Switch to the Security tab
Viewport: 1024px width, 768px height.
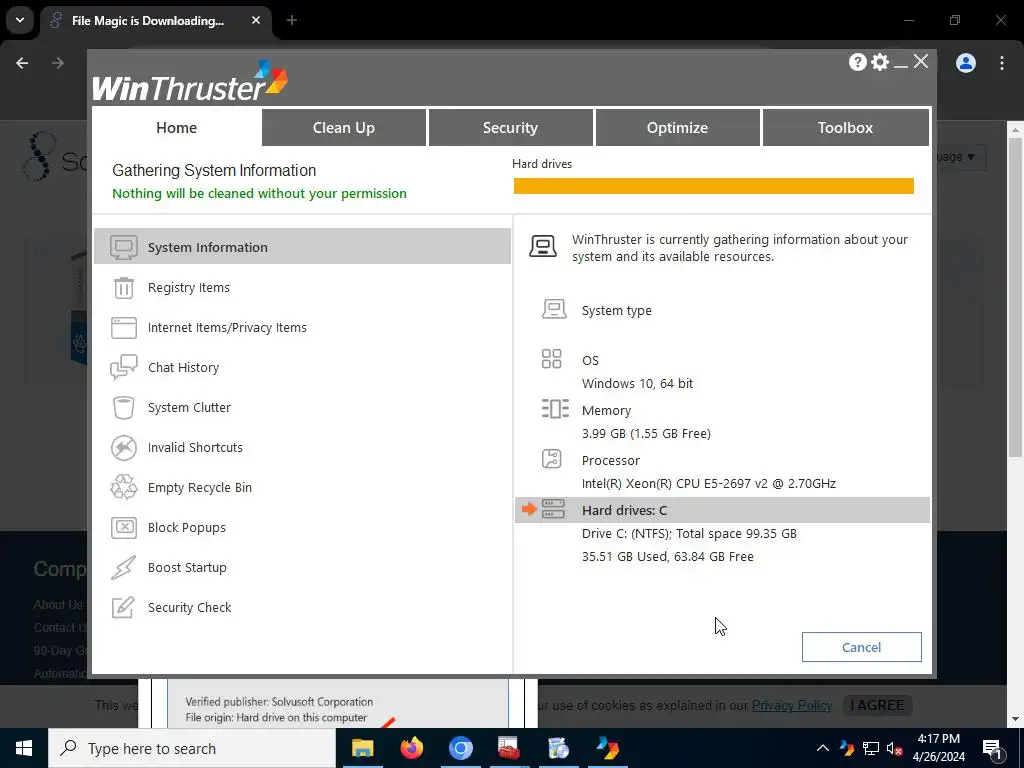click(x=510, y=127)
